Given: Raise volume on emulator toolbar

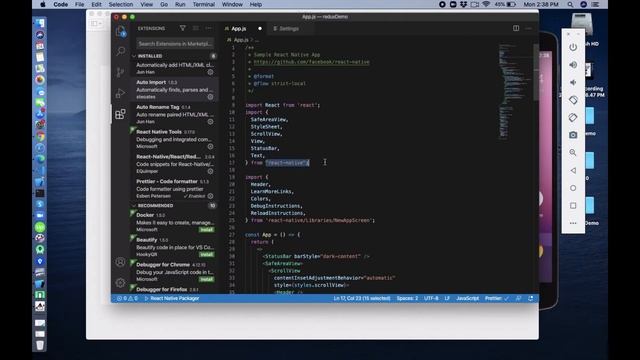Looking at the screenshot, I should coord(573,64).
